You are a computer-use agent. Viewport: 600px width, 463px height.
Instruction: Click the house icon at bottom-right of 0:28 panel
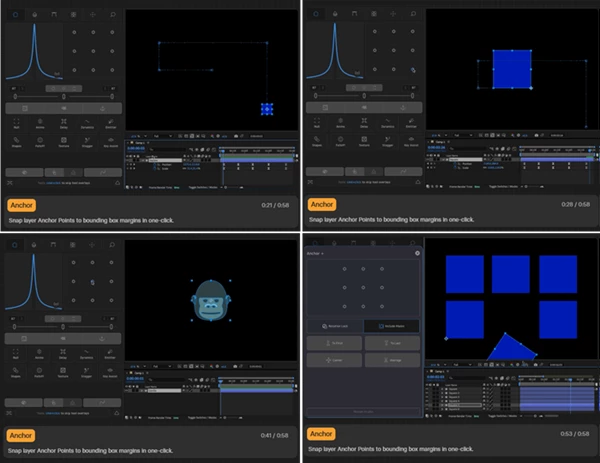[417, 182]
